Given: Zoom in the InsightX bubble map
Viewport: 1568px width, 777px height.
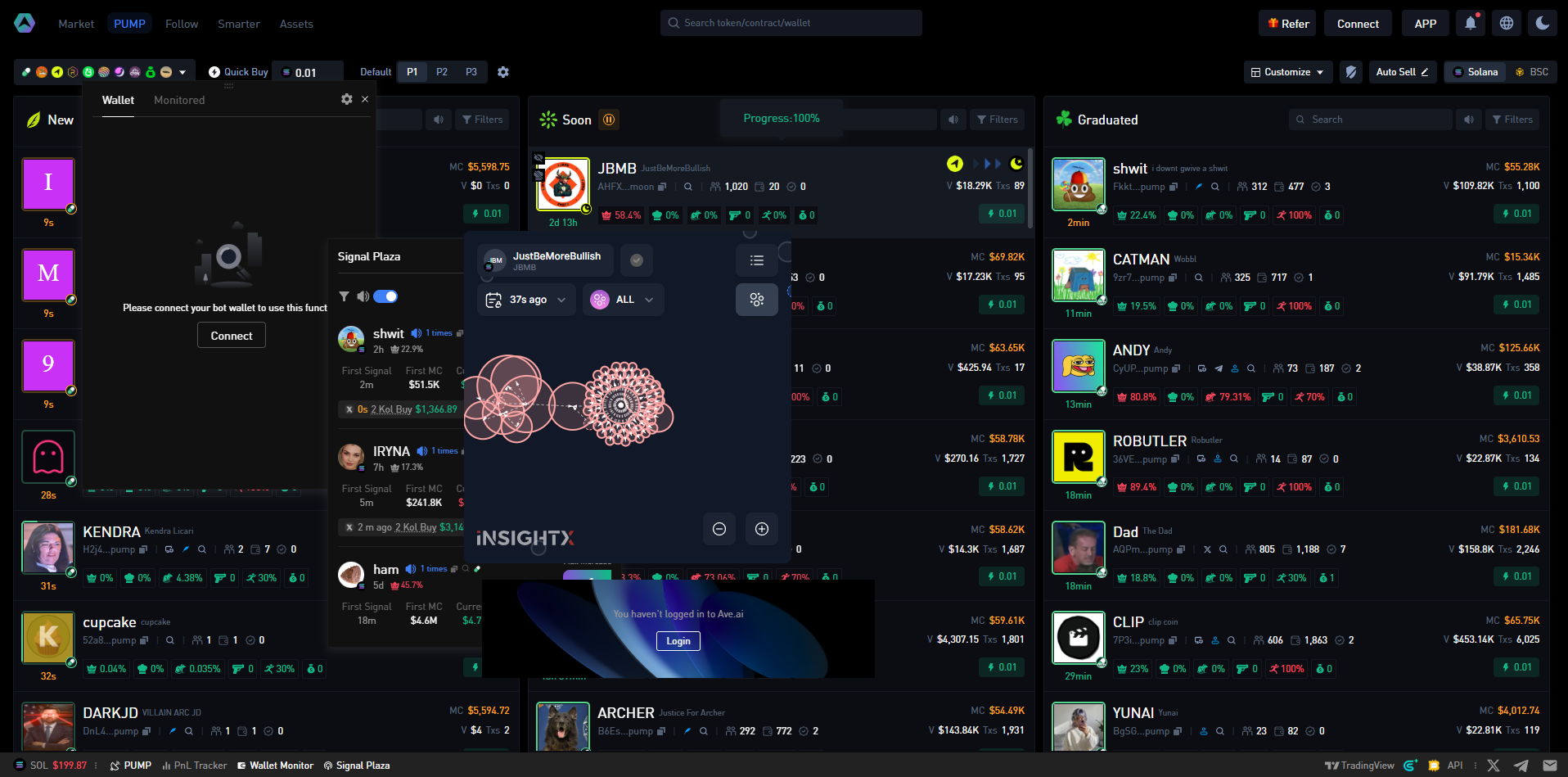Looking at the screenshot, I should click(762, 529).
